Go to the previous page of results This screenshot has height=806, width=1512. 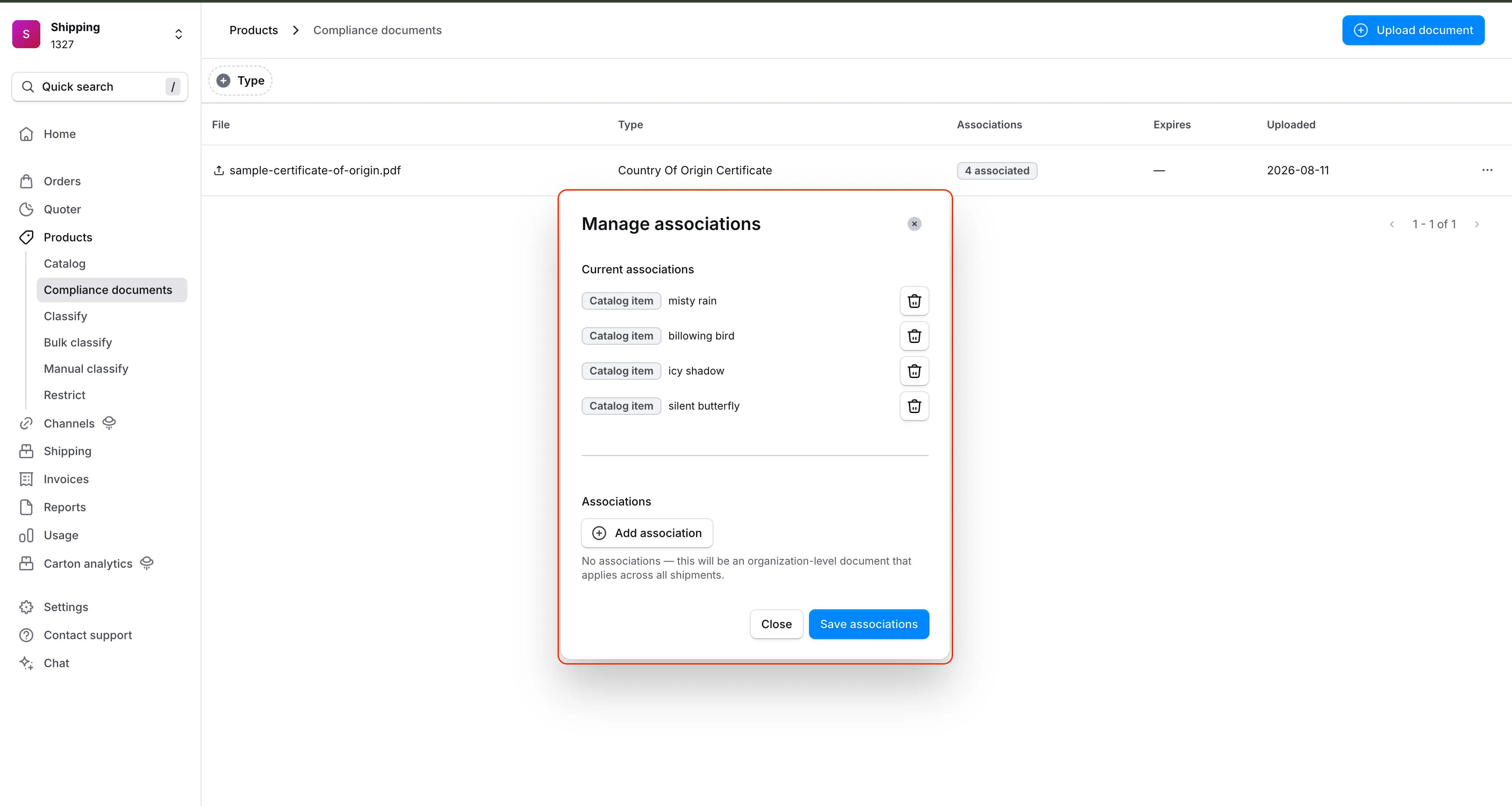pyautogui.click(x=1392, y=224)
